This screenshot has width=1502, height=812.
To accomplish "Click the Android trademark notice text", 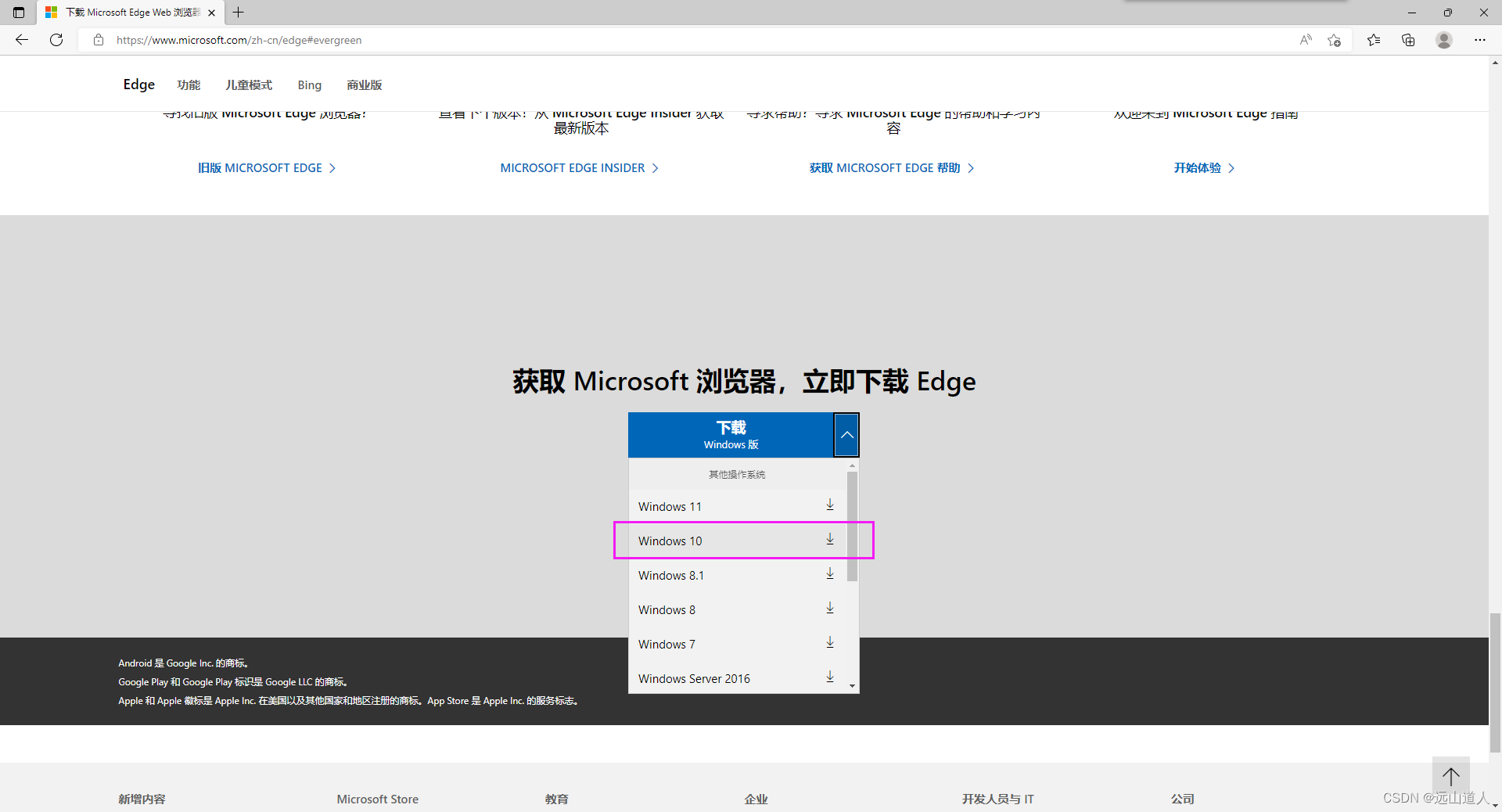I will click(x=183, y=663).
